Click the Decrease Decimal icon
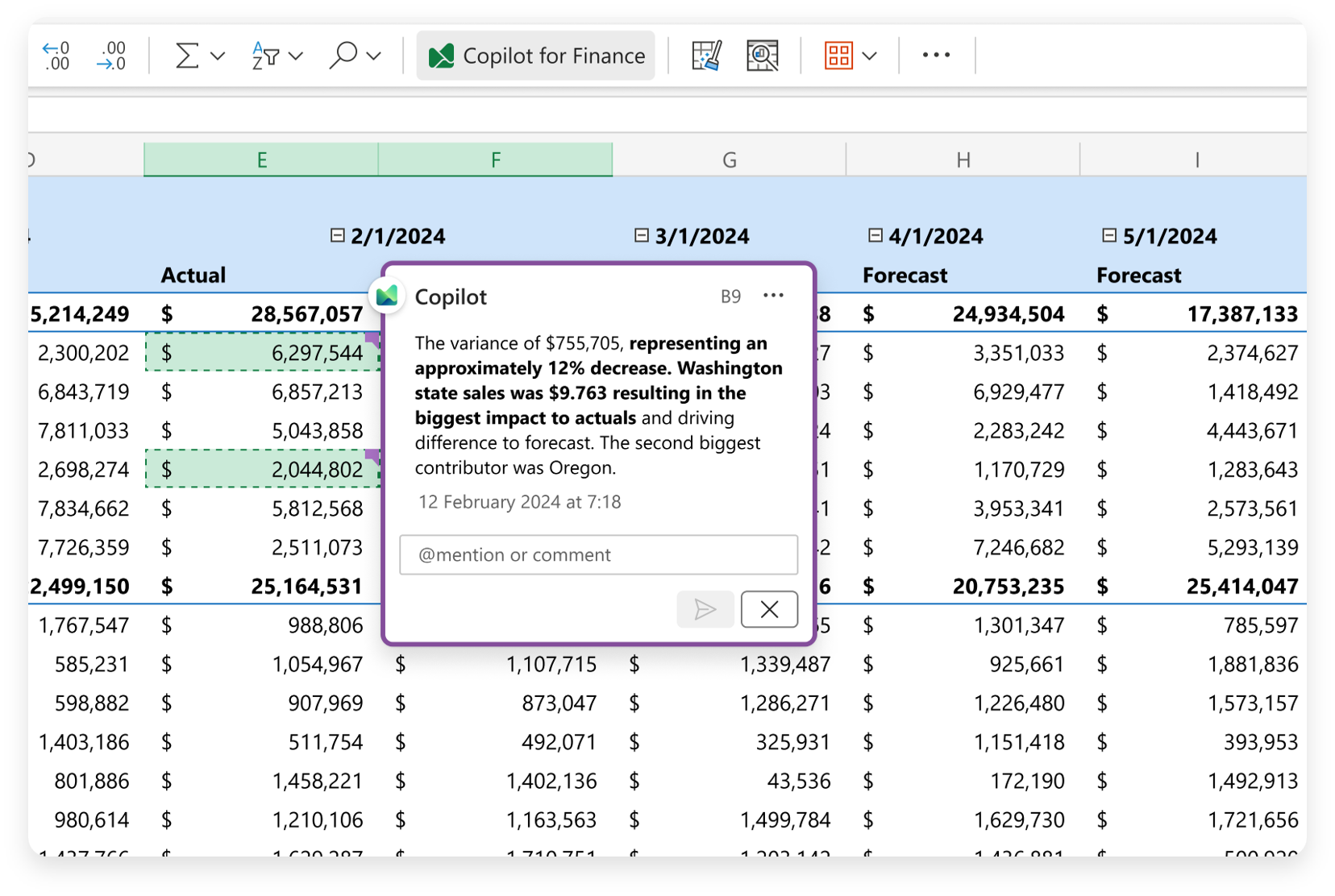1335x896 pixels. point(111,56)
